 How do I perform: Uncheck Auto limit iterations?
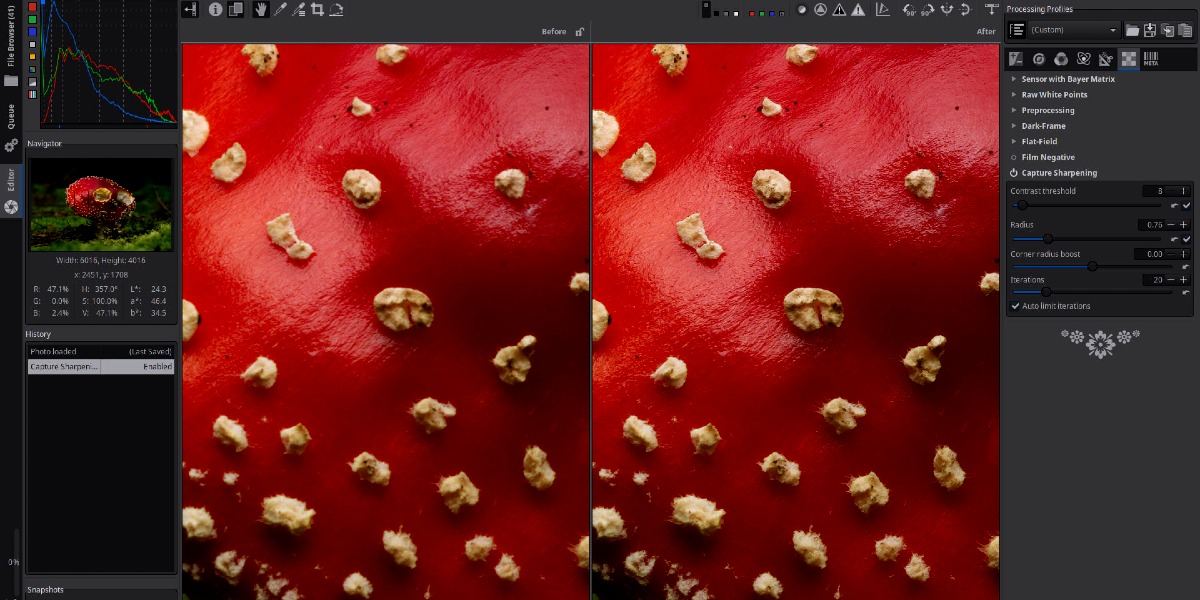tap(1016, 306)
